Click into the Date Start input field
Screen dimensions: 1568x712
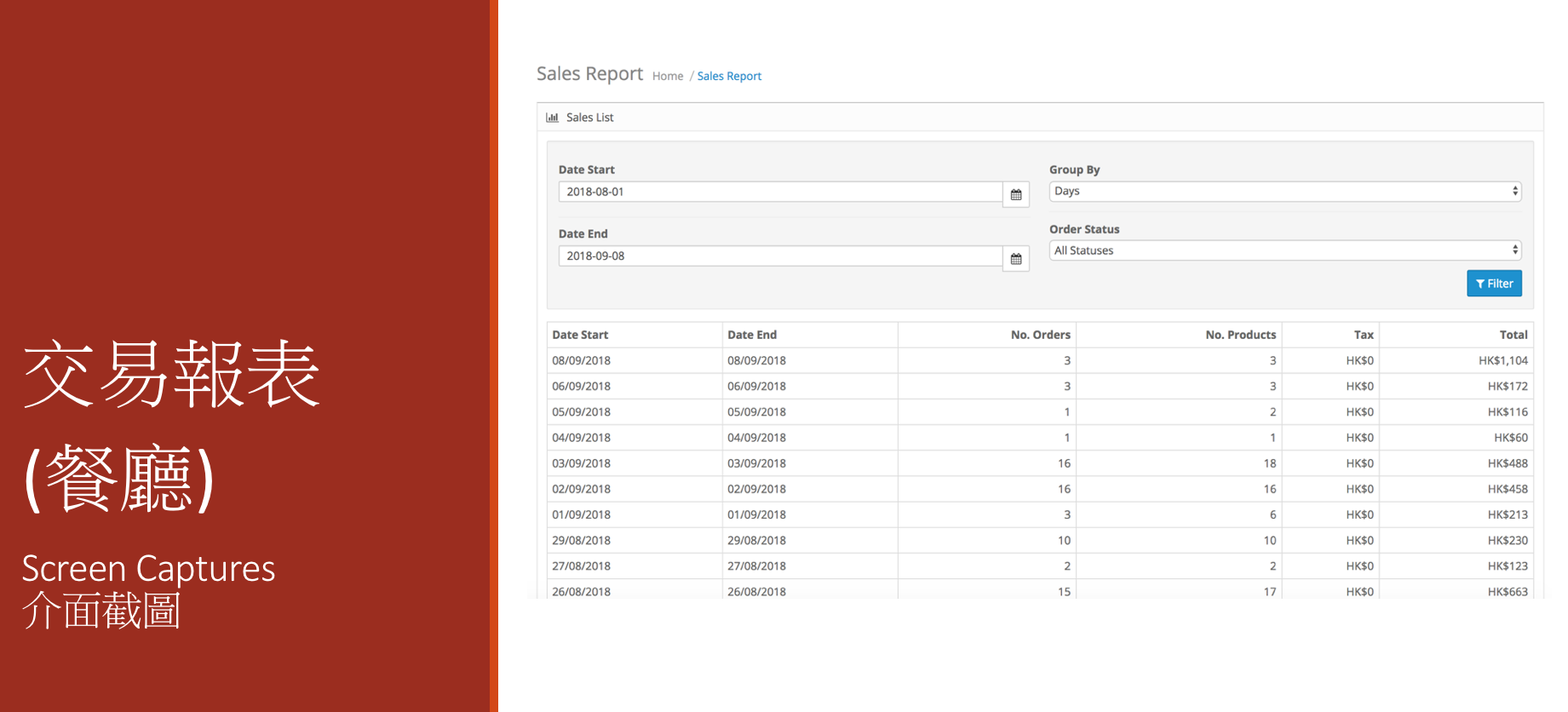780,192
